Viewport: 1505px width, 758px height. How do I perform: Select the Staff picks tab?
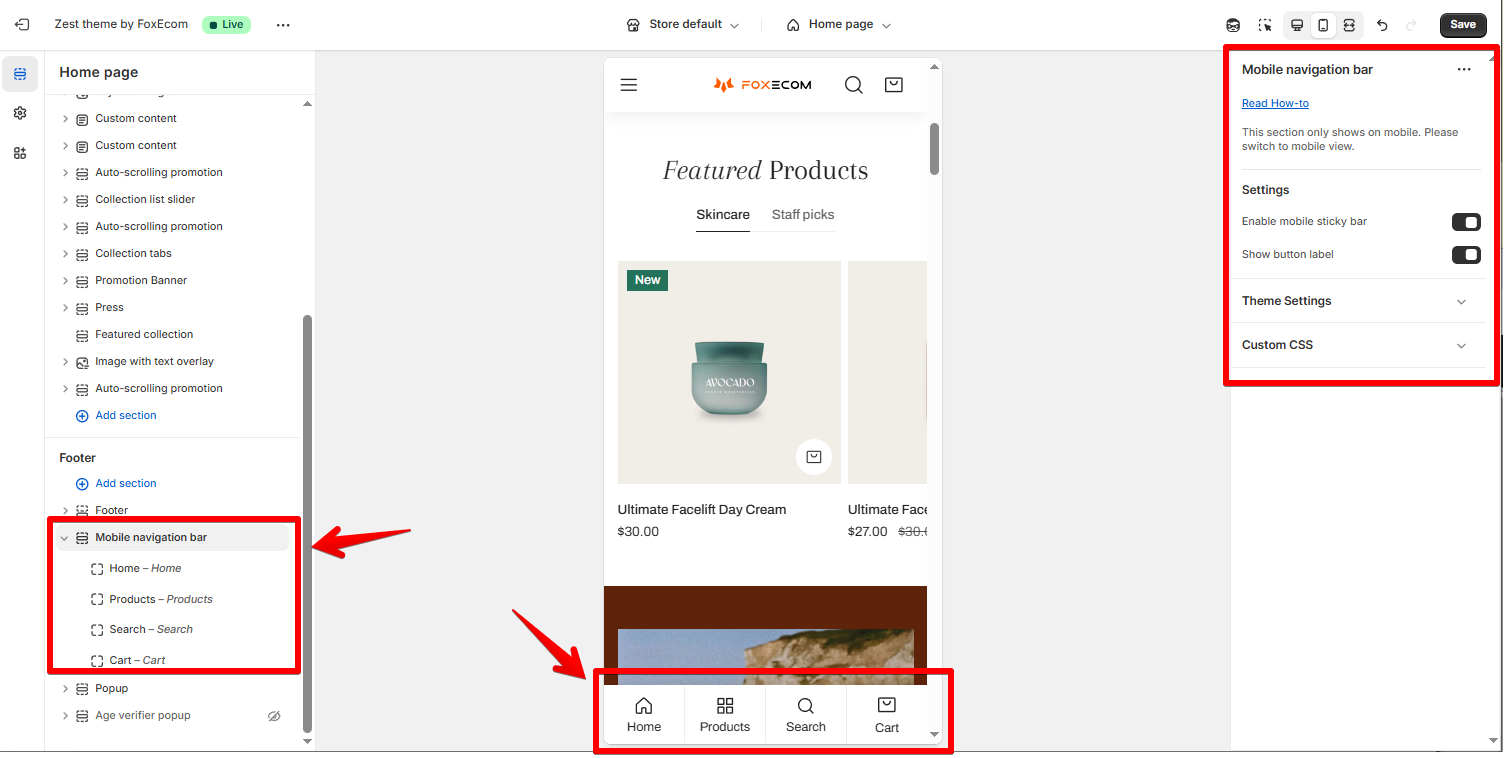pos(803,215)
